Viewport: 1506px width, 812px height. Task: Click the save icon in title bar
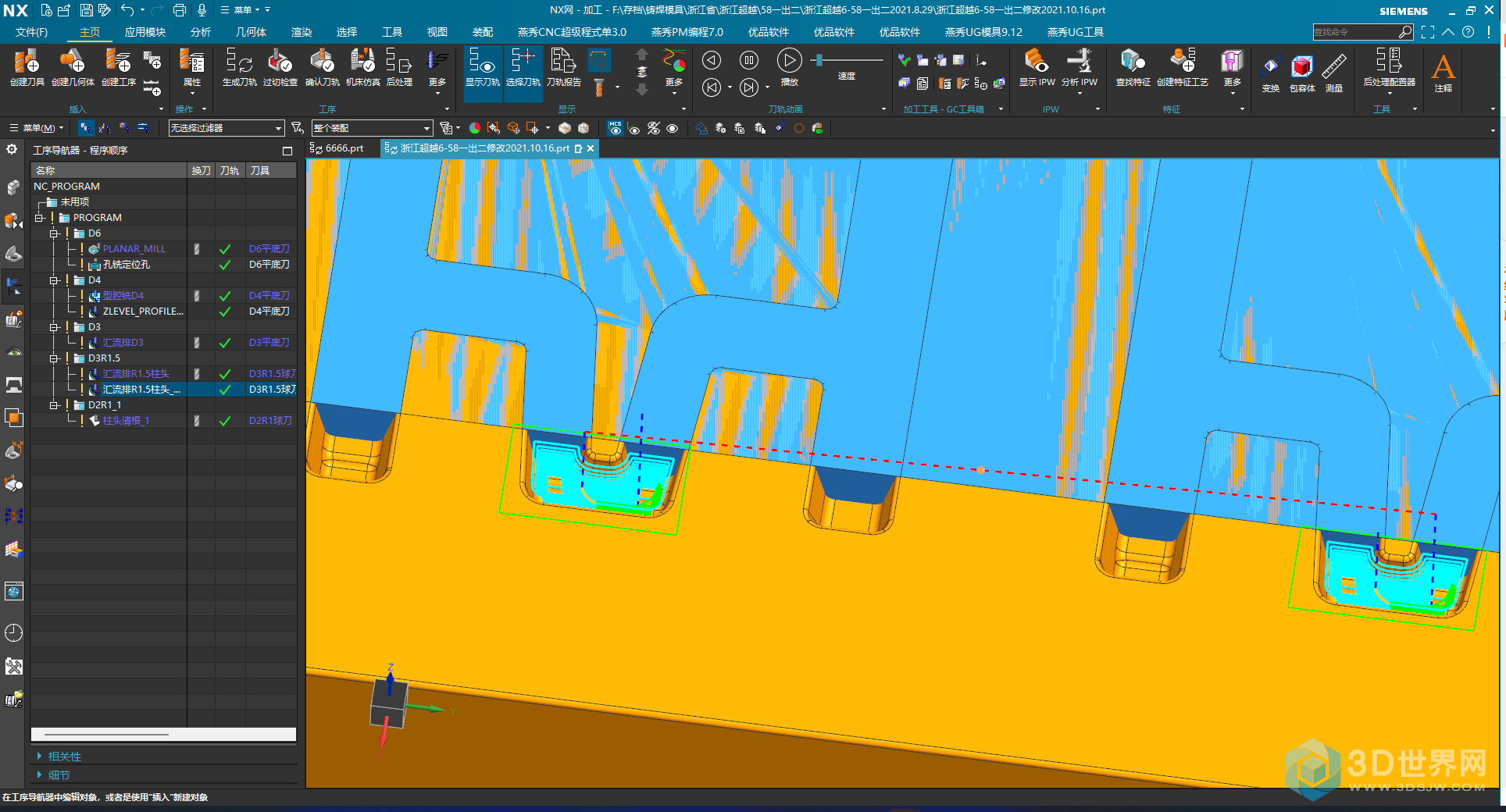coord(86,10)
